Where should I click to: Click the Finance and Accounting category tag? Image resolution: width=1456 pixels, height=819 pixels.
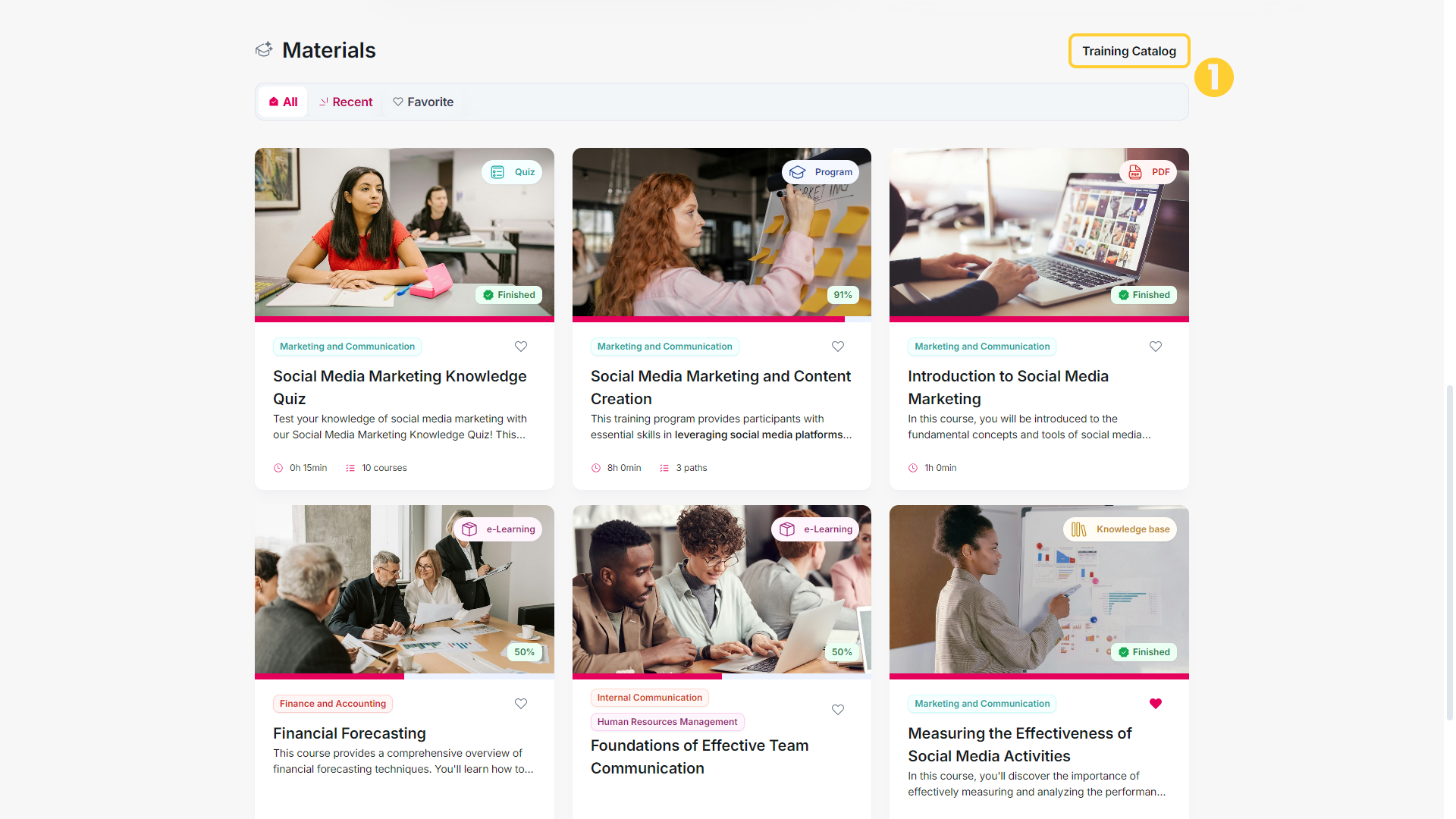333,704
